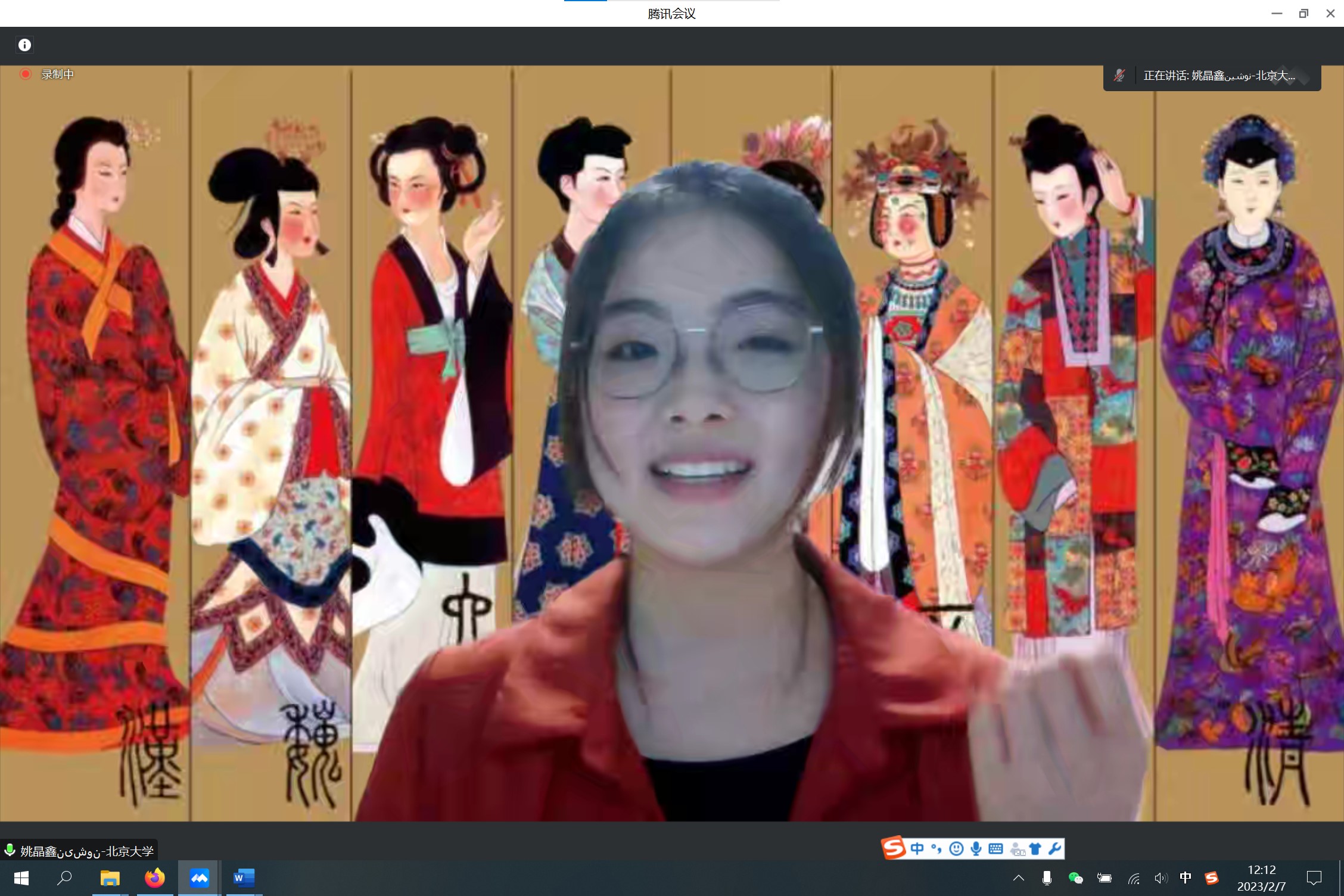Open Sogou wrench toolbox icon
Screen dimensions: 1344x896
[x=1054, y=849]
